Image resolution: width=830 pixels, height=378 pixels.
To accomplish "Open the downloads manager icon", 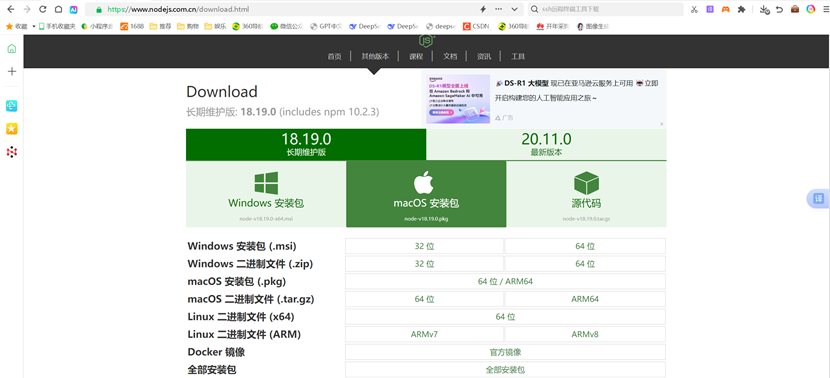I will tap(764, 9).
